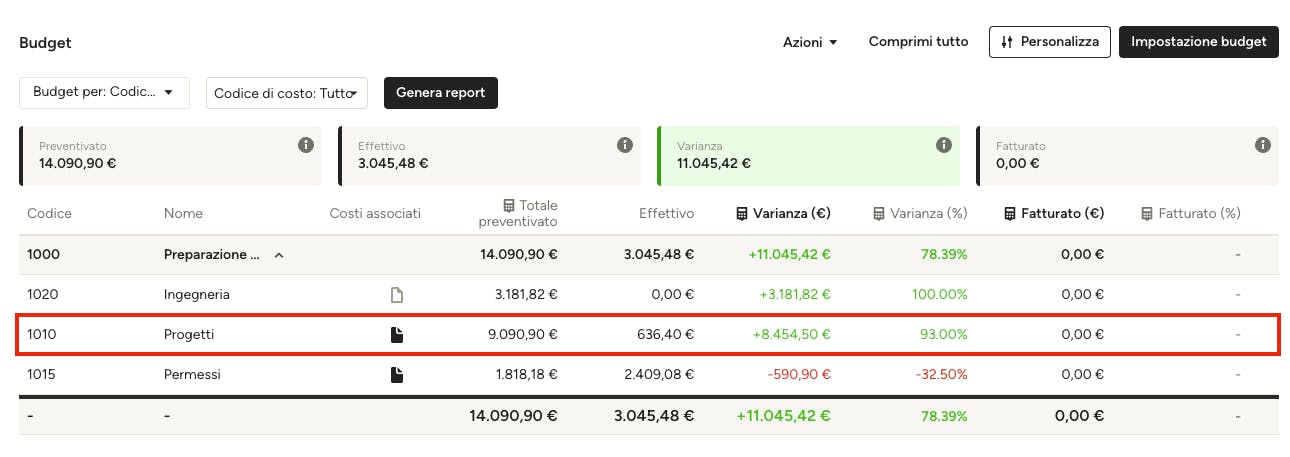Click the Costi associati column header
Screen dimensions: 1290x457
click(x=375, y=213)
